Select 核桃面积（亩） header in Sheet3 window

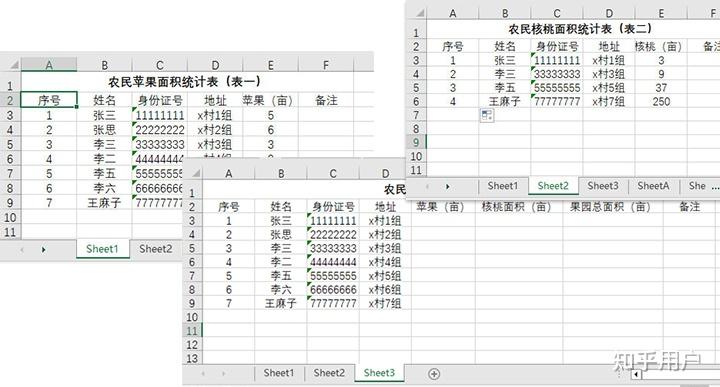tap(519, 207)
